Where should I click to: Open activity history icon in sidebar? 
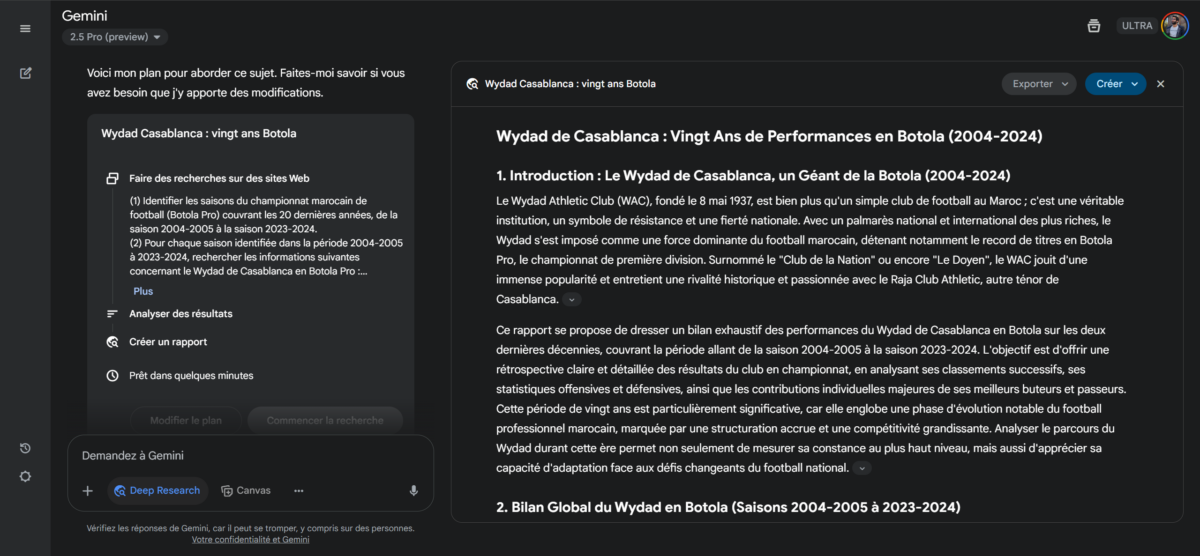25,448
